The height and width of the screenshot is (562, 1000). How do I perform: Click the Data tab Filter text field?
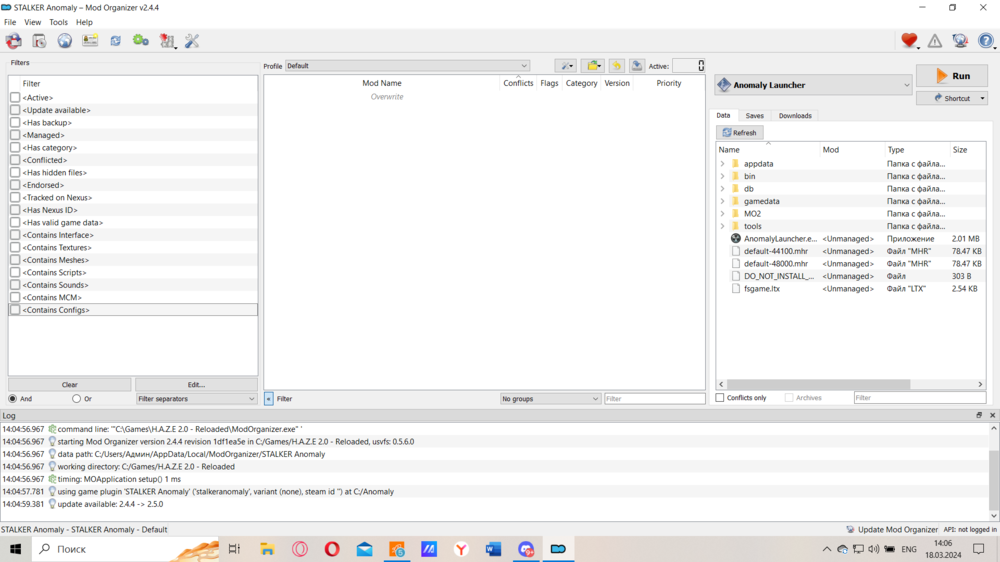[920, 397]
